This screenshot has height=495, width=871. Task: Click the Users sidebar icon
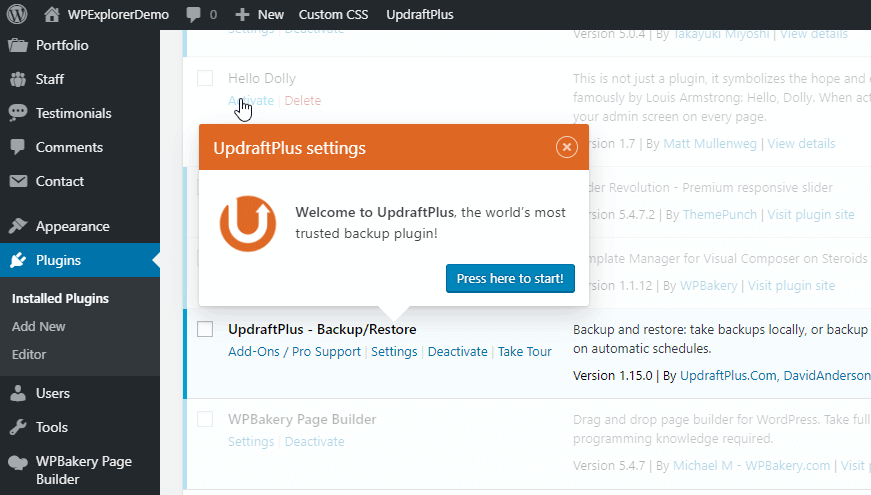pos(18,393)
